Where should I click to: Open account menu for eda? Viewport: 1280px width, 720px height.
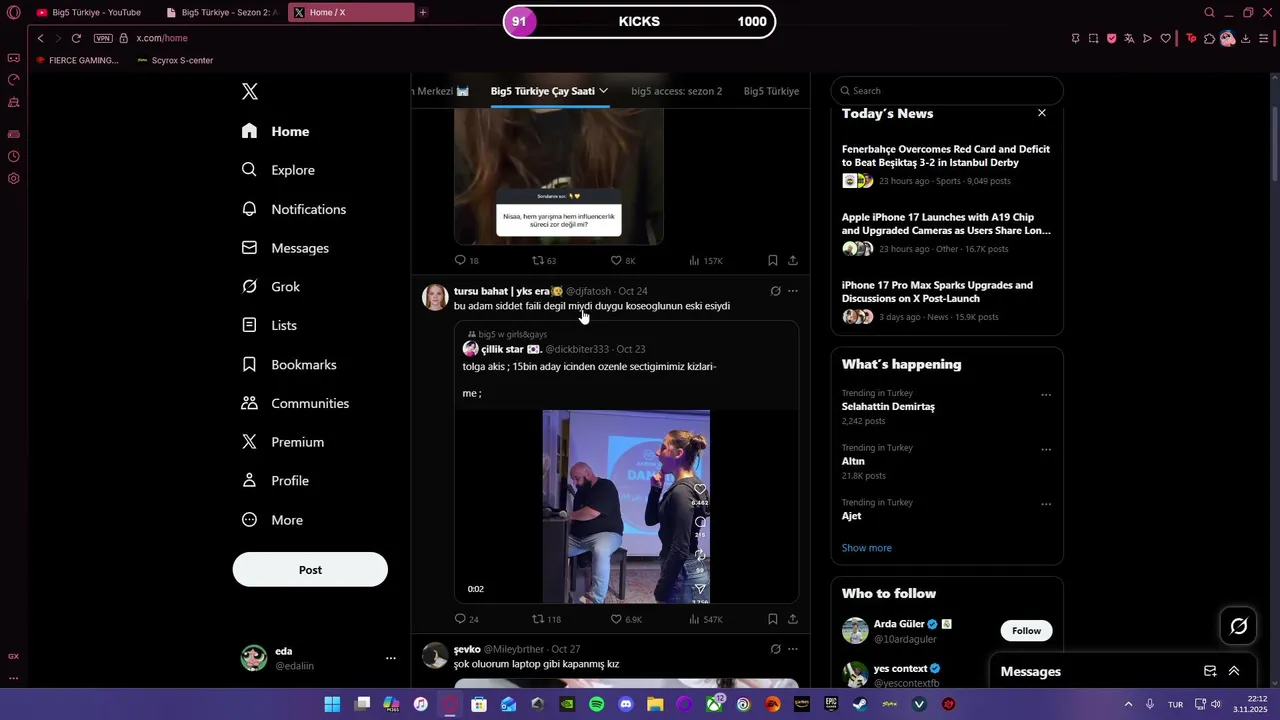pos(391,658)
